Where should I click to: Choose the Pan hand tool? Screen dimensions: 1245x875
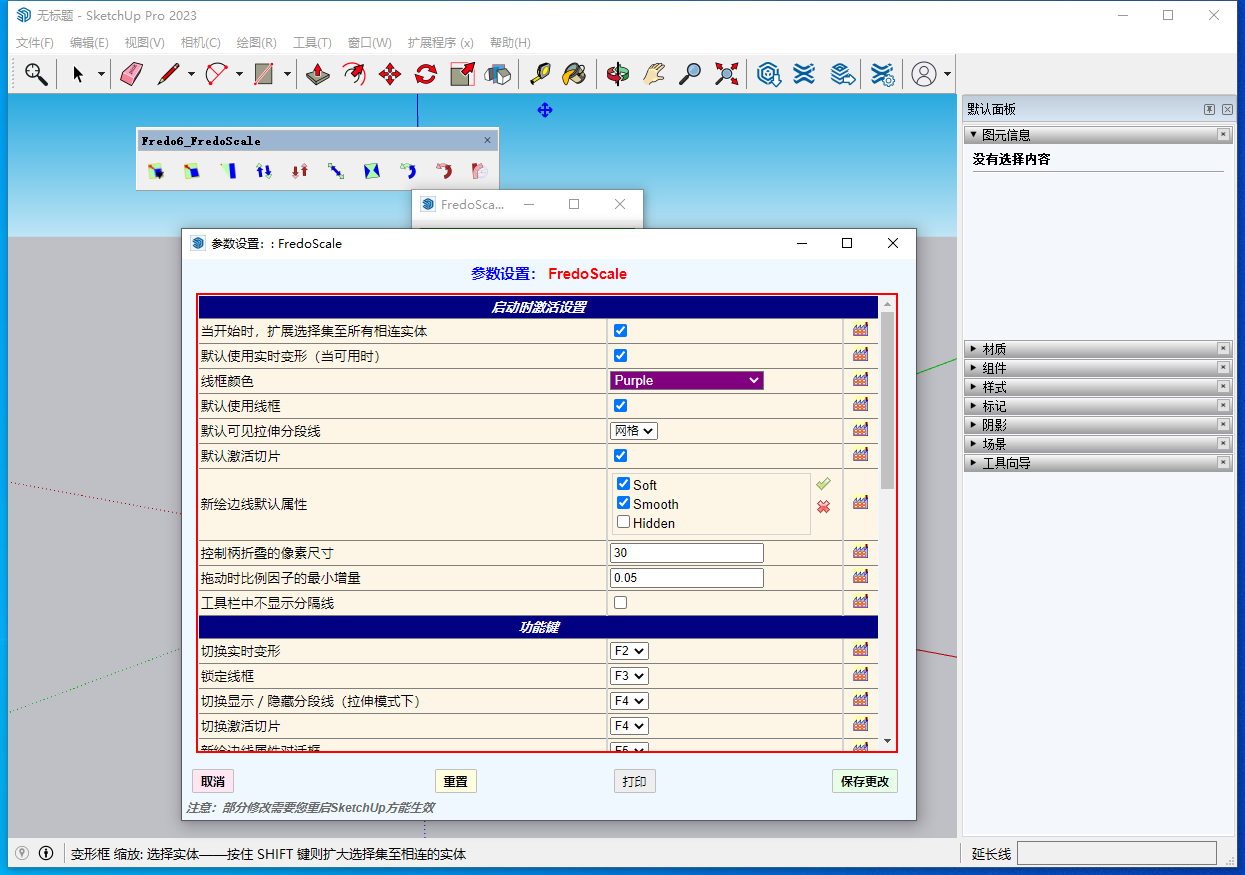click(654, 74)
